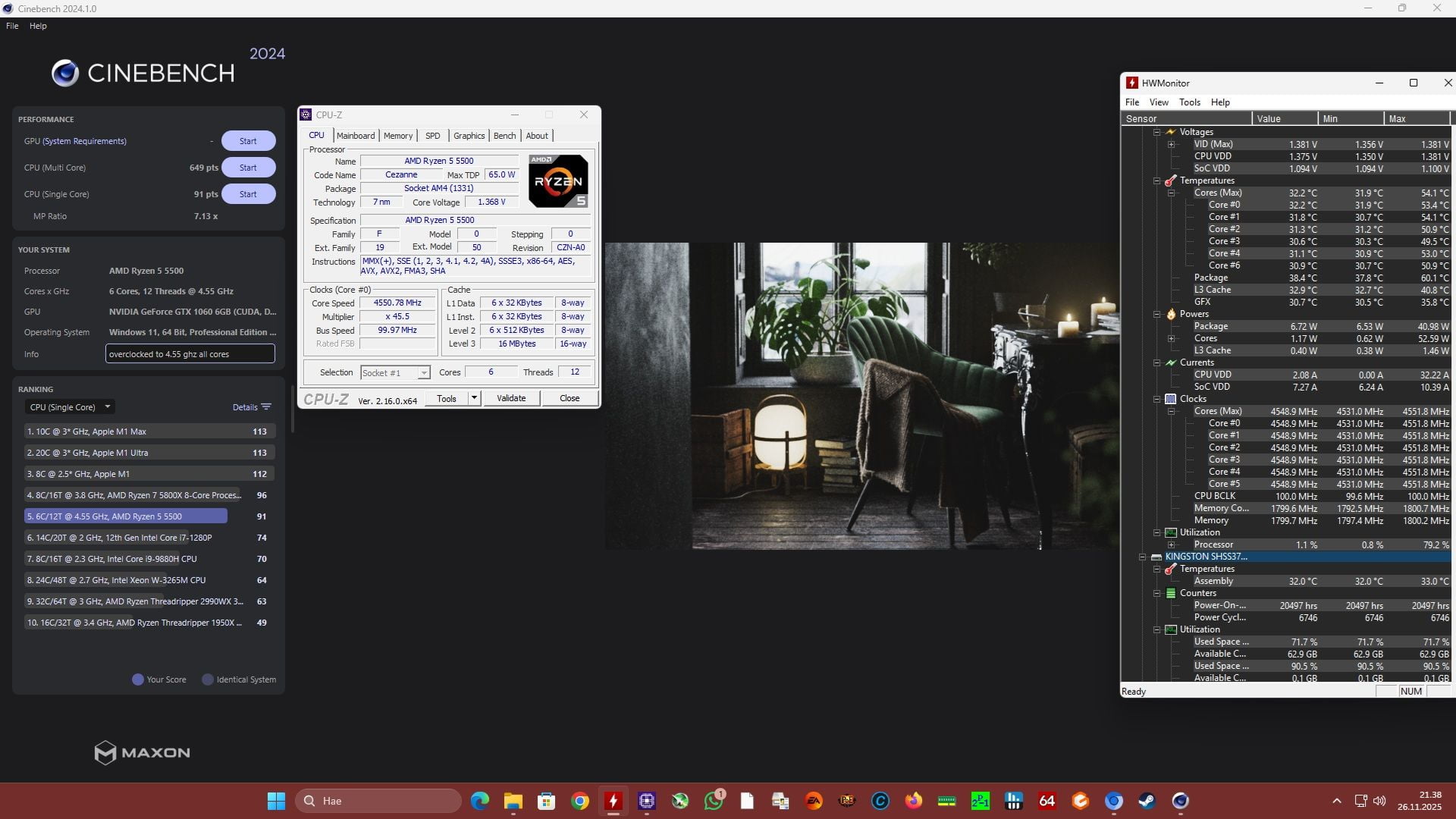Launch Google Chrome from the taskbar

pyautogui.click(x=580, y=801)
